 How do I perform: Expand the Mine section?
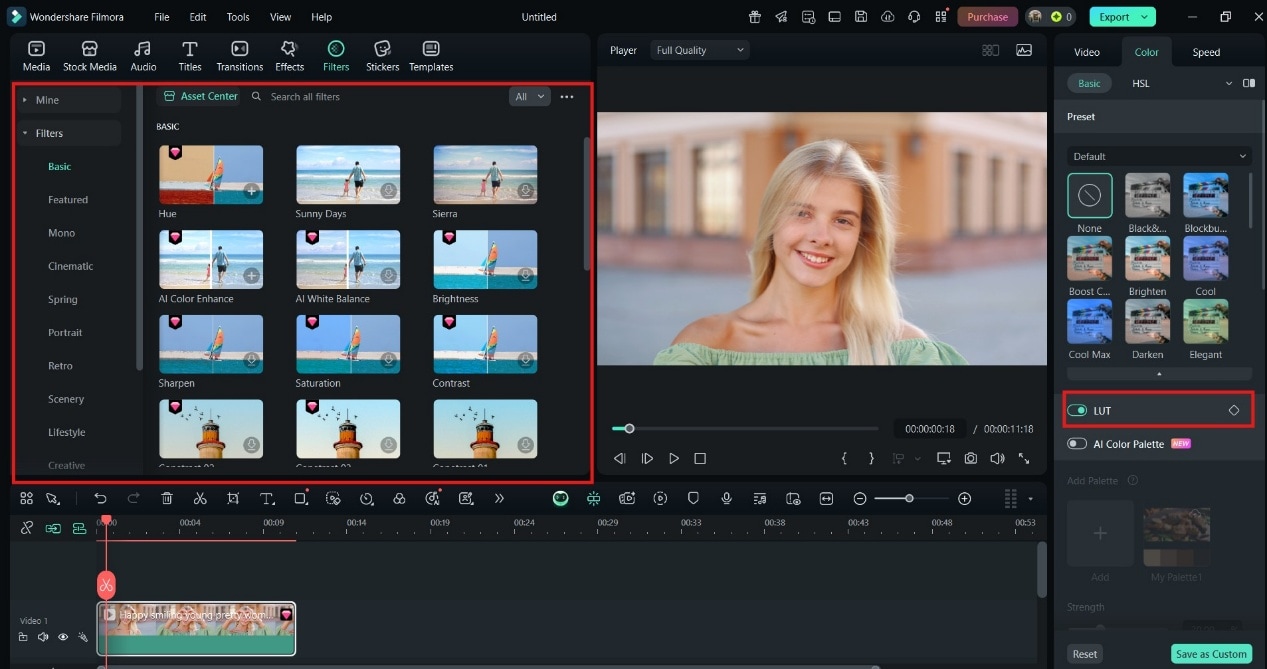click(70, 100)
